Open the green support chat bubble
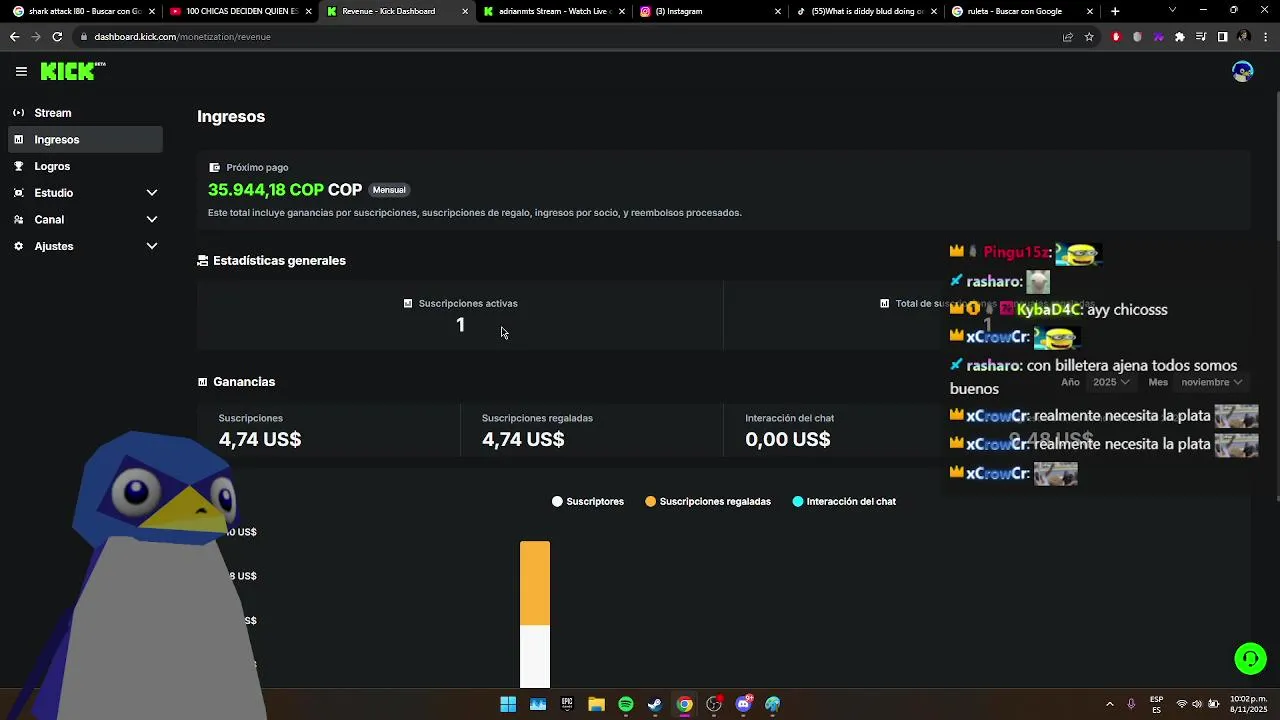This screenshot has width=1280, height=720. tap(1250, 659)
